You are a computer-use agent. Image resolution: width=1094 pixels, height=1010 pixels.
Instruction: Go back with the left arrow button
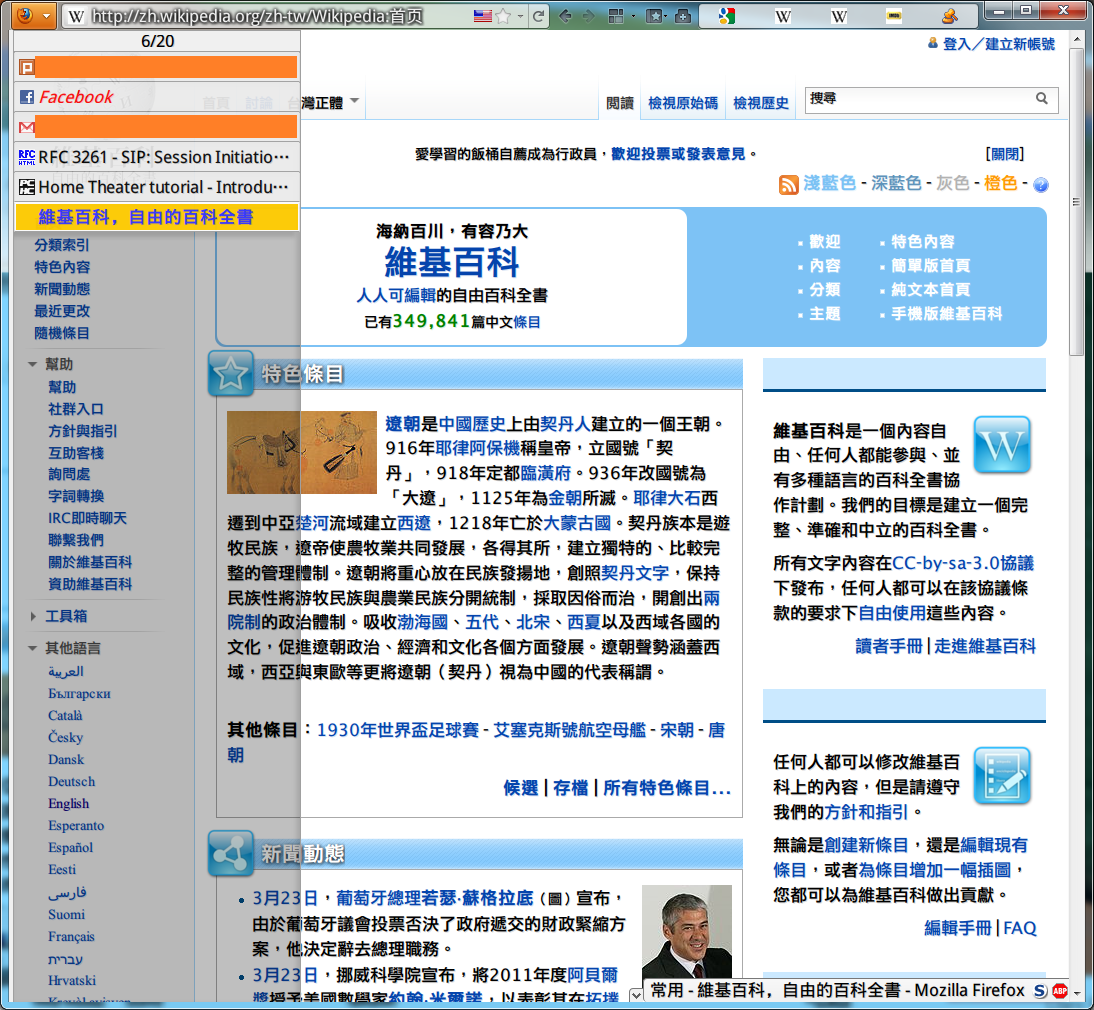point(565,16)
